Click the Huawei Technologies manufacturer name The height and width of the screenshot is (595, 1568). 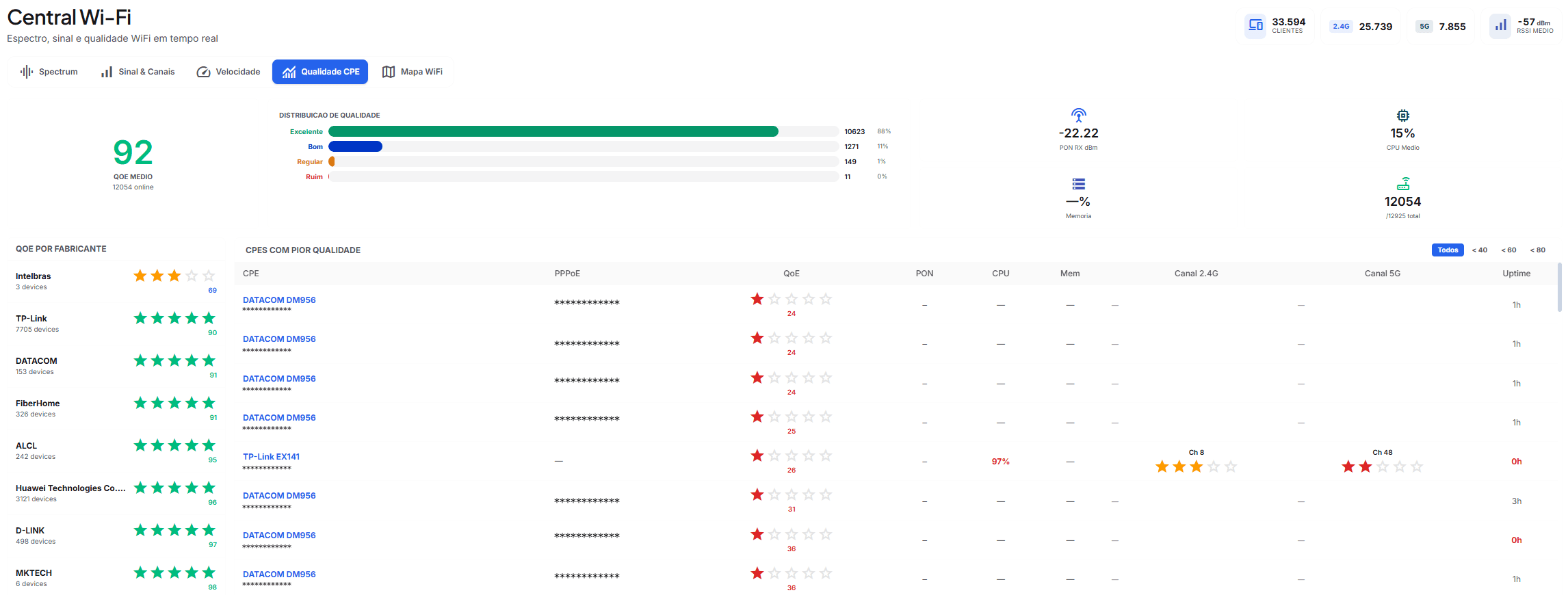[x=70, y=488]
